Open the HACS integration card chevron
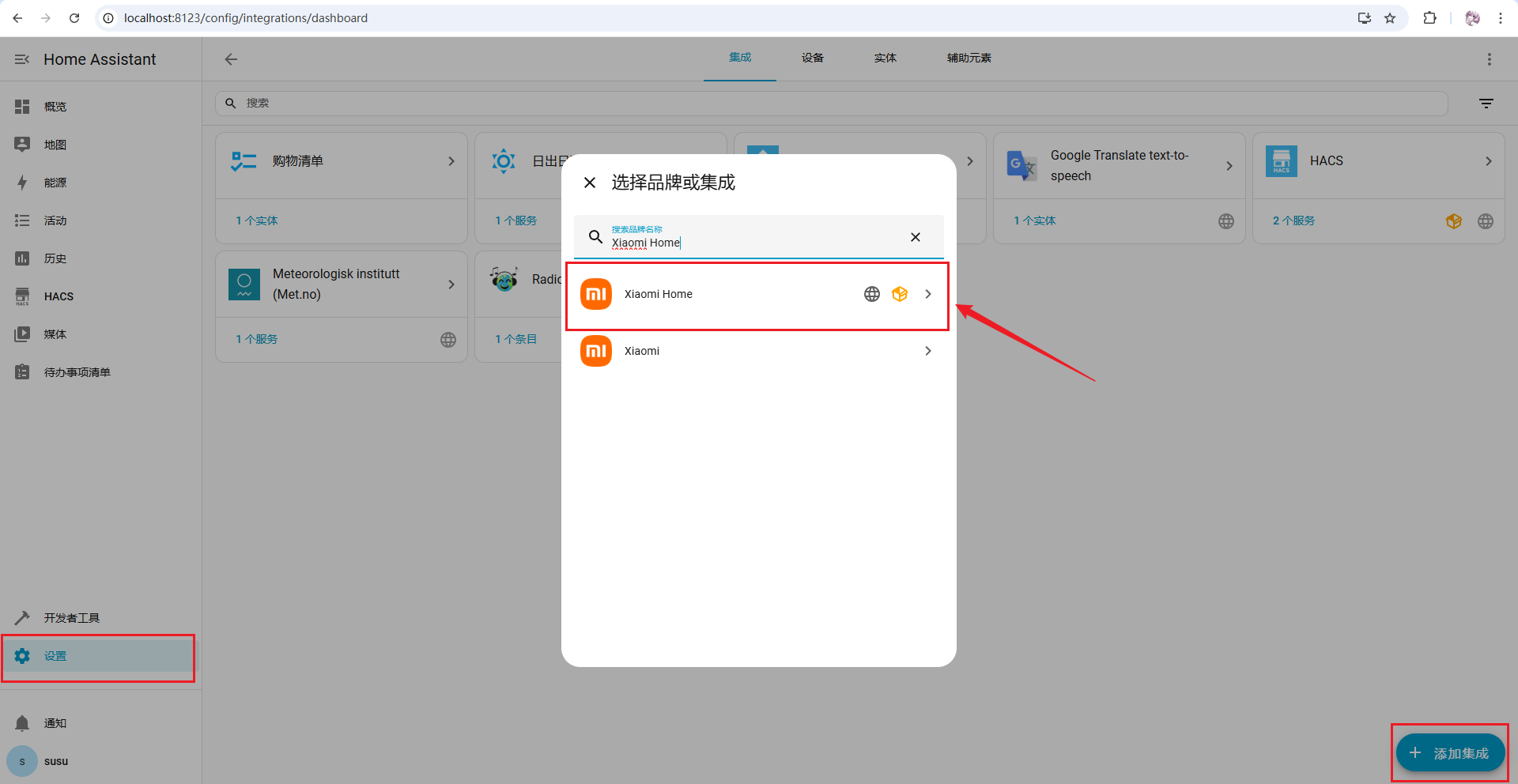 pos(1489,161)
